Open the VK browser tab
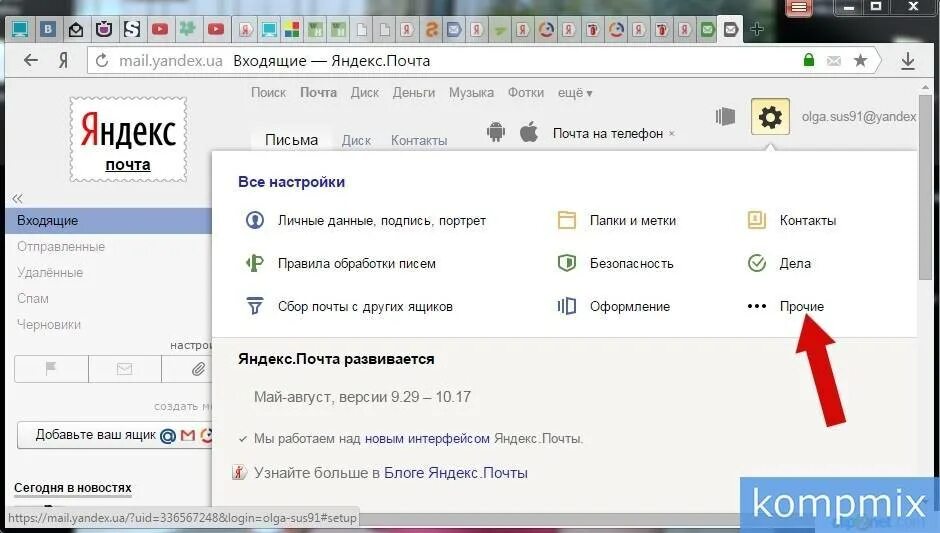The height and width of the screenshot is (533, 940). (47, 29)
